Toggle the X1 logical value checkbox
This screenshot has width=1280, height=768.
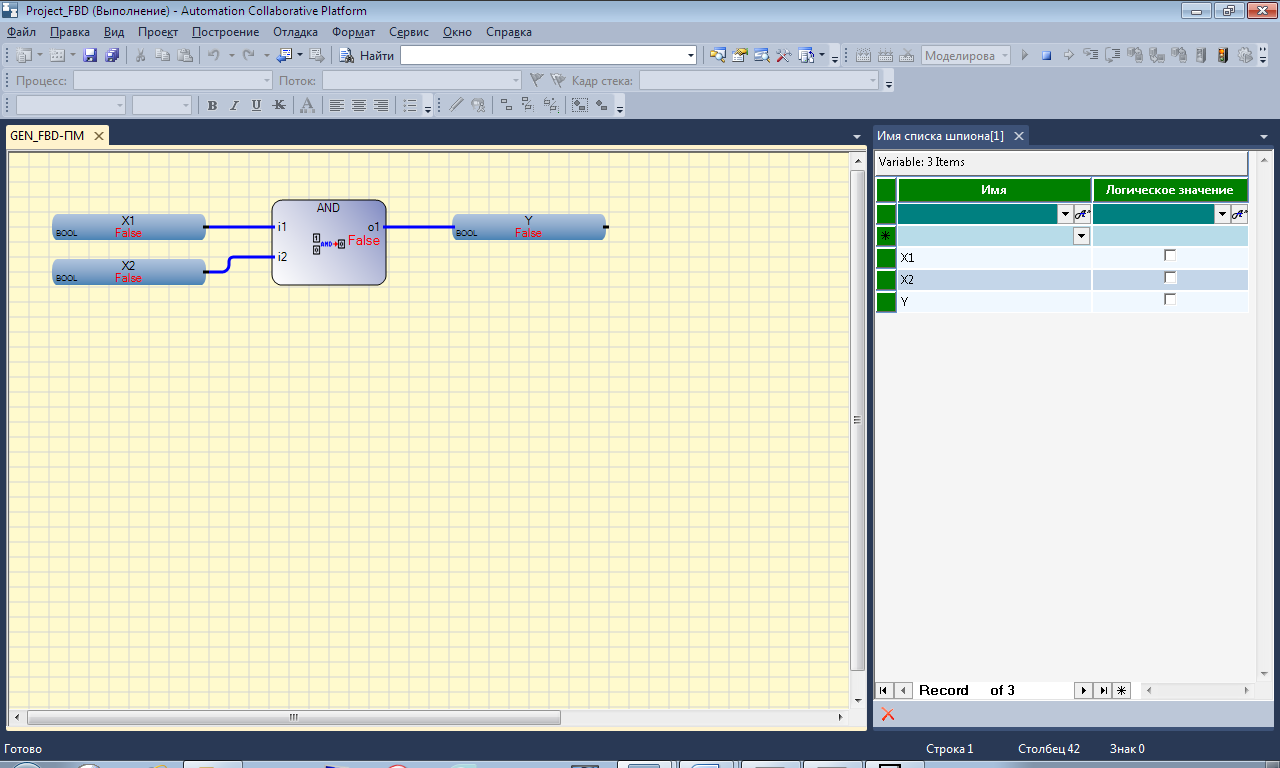click(x=1170, y=256)
